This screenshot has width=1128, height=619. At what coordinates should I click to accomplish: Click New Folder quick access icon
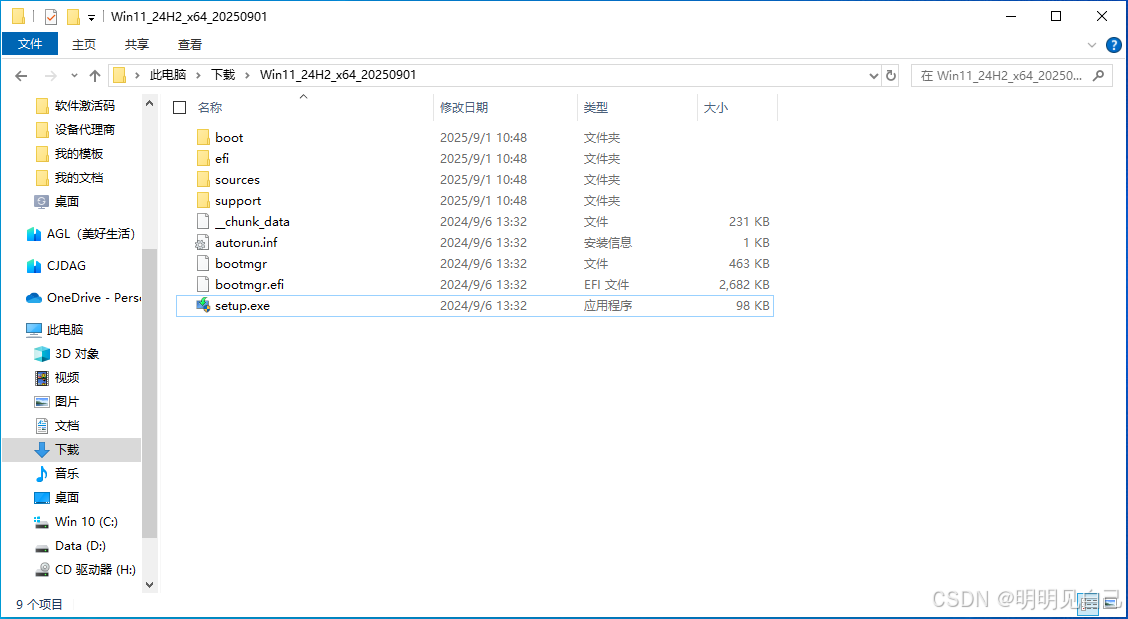point(73,16)
